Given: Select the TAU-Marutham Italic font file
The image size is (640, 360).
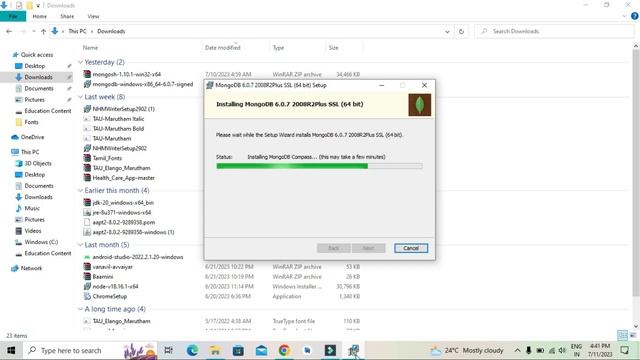Looking at the screenshot, I should pyautogui.click(x=118, y=119).
